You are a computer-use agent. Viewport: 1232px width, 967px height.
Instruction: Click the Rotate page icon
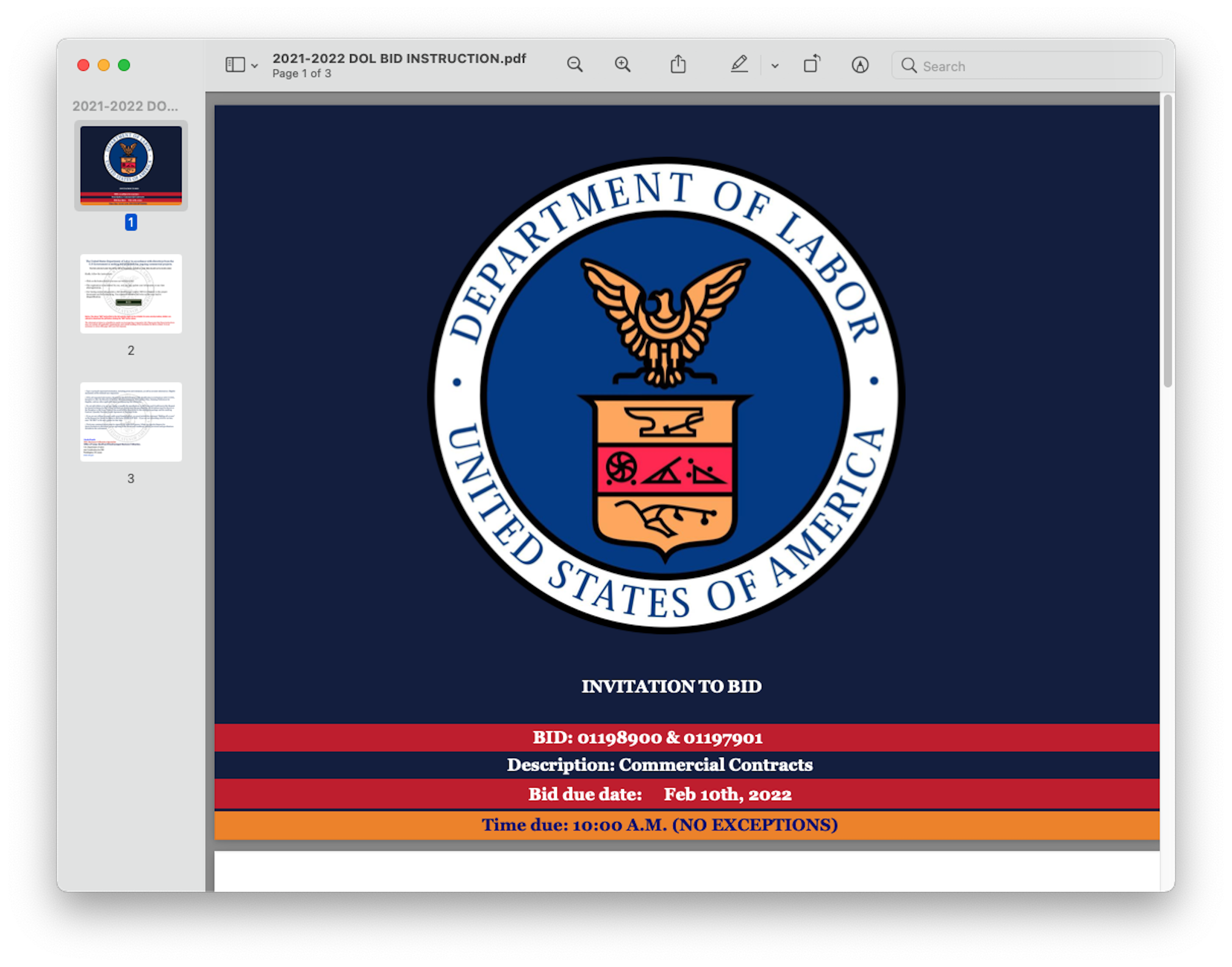tap(811, 65)
